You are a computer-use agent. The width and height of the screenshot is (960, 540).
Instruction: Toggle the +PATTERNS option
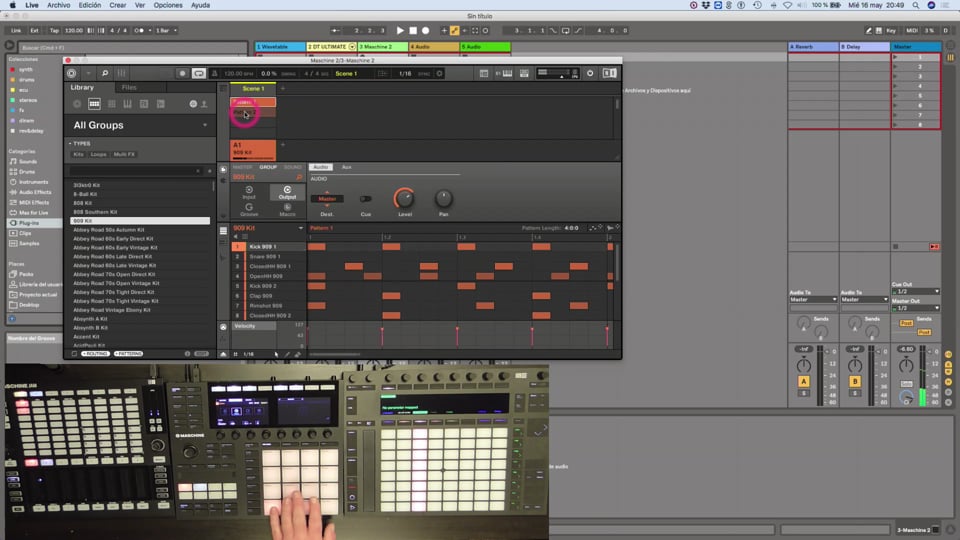point(128,354)
